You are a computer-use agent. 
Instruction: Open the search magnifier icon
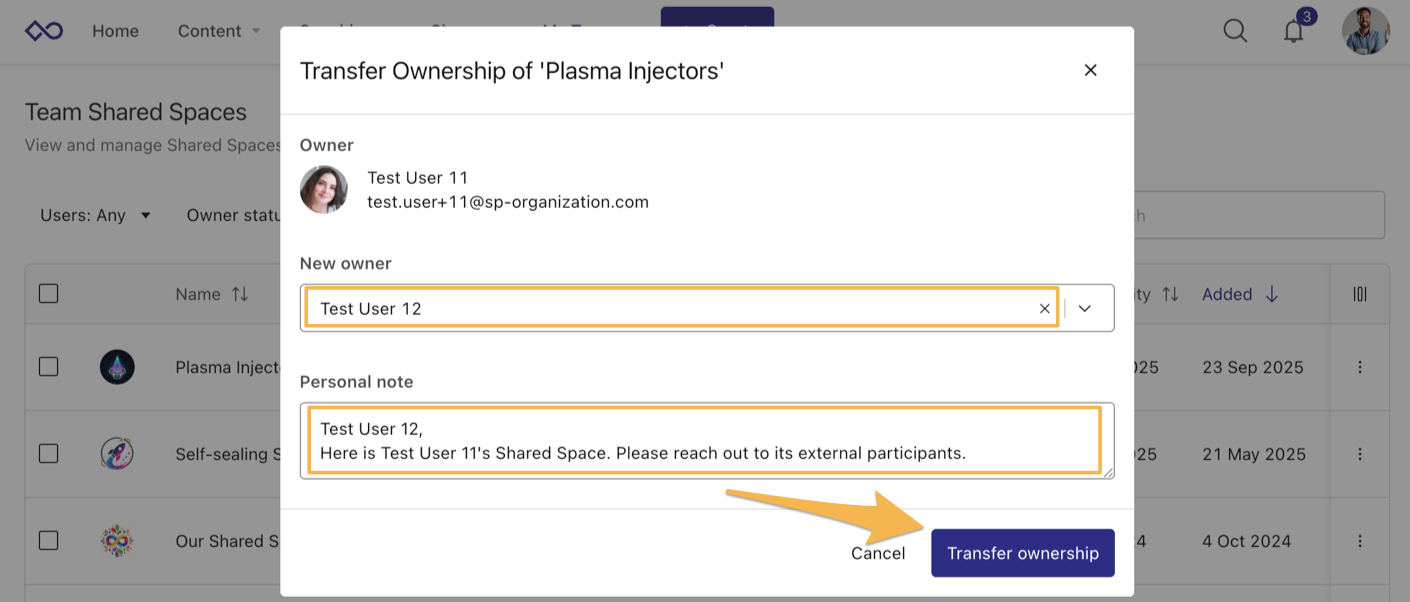(1235, 31)
